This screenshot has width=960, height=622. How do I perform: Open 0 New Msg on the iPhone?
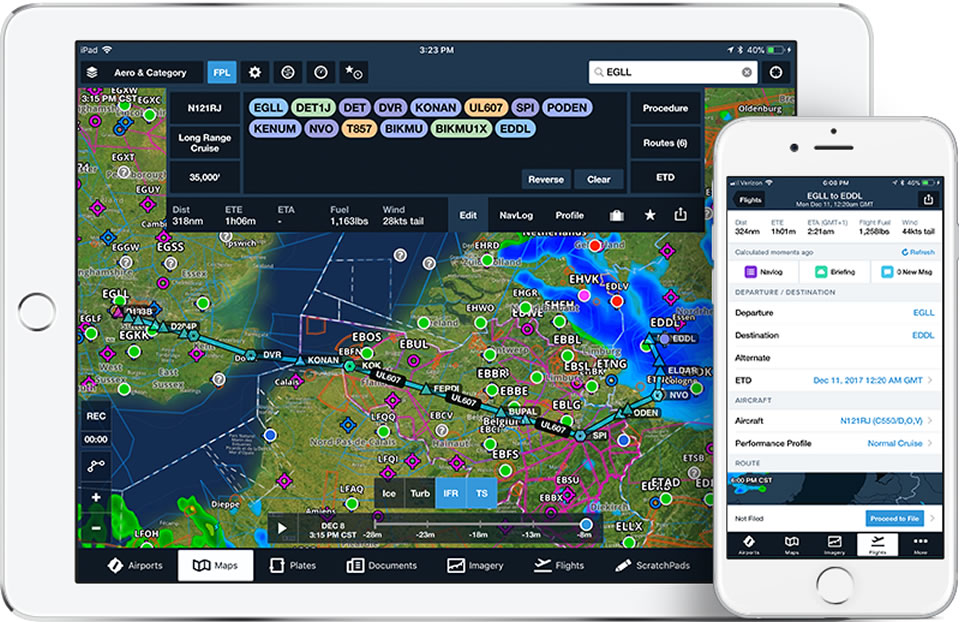point(906,272)
